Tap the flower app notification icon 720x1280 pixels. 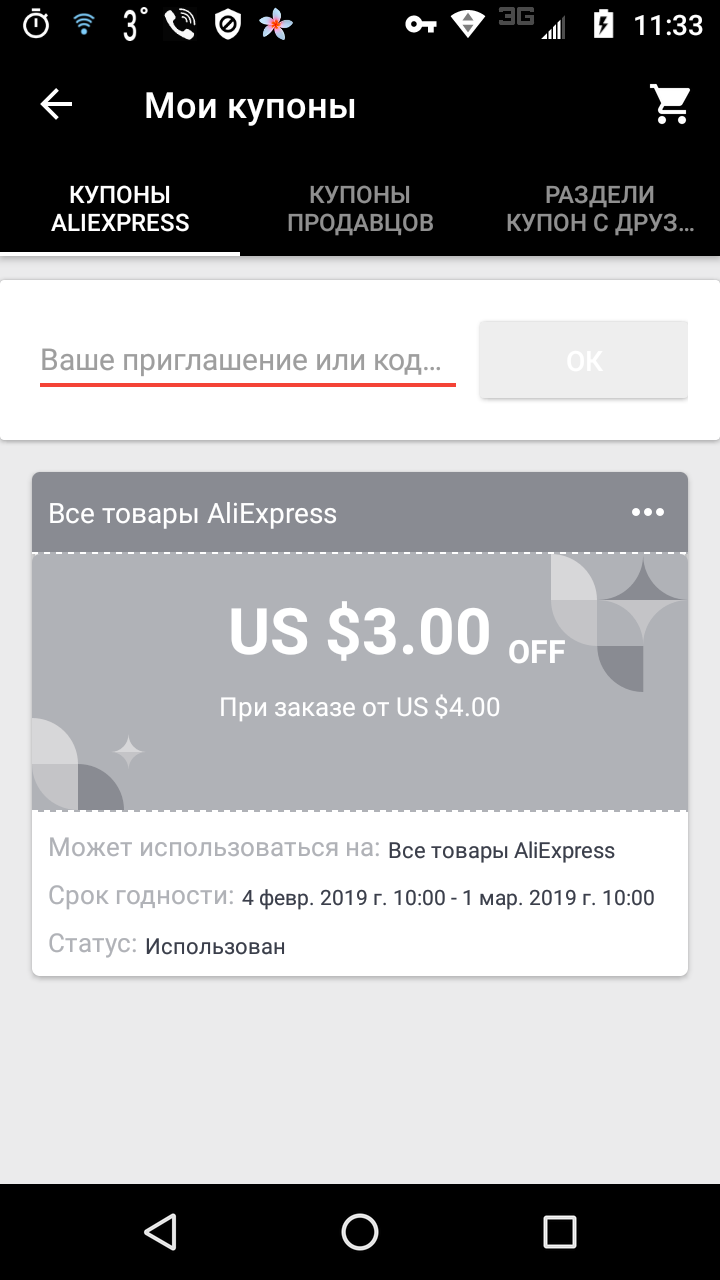point(277,25)
